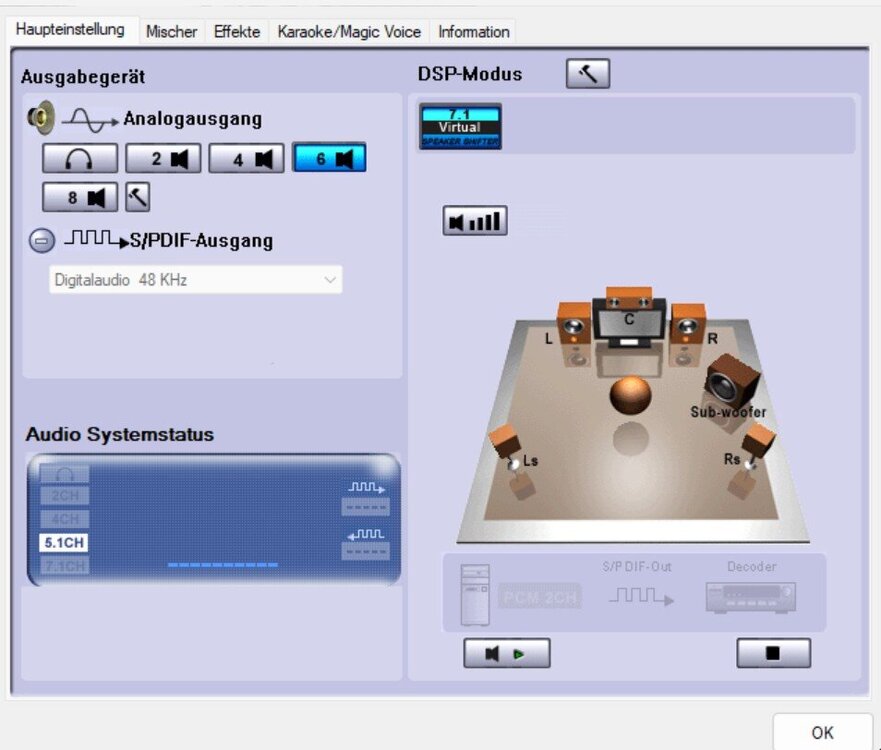Click the Analogausgang label
Viewport: 881px width, 750px height.
[193, 119]
